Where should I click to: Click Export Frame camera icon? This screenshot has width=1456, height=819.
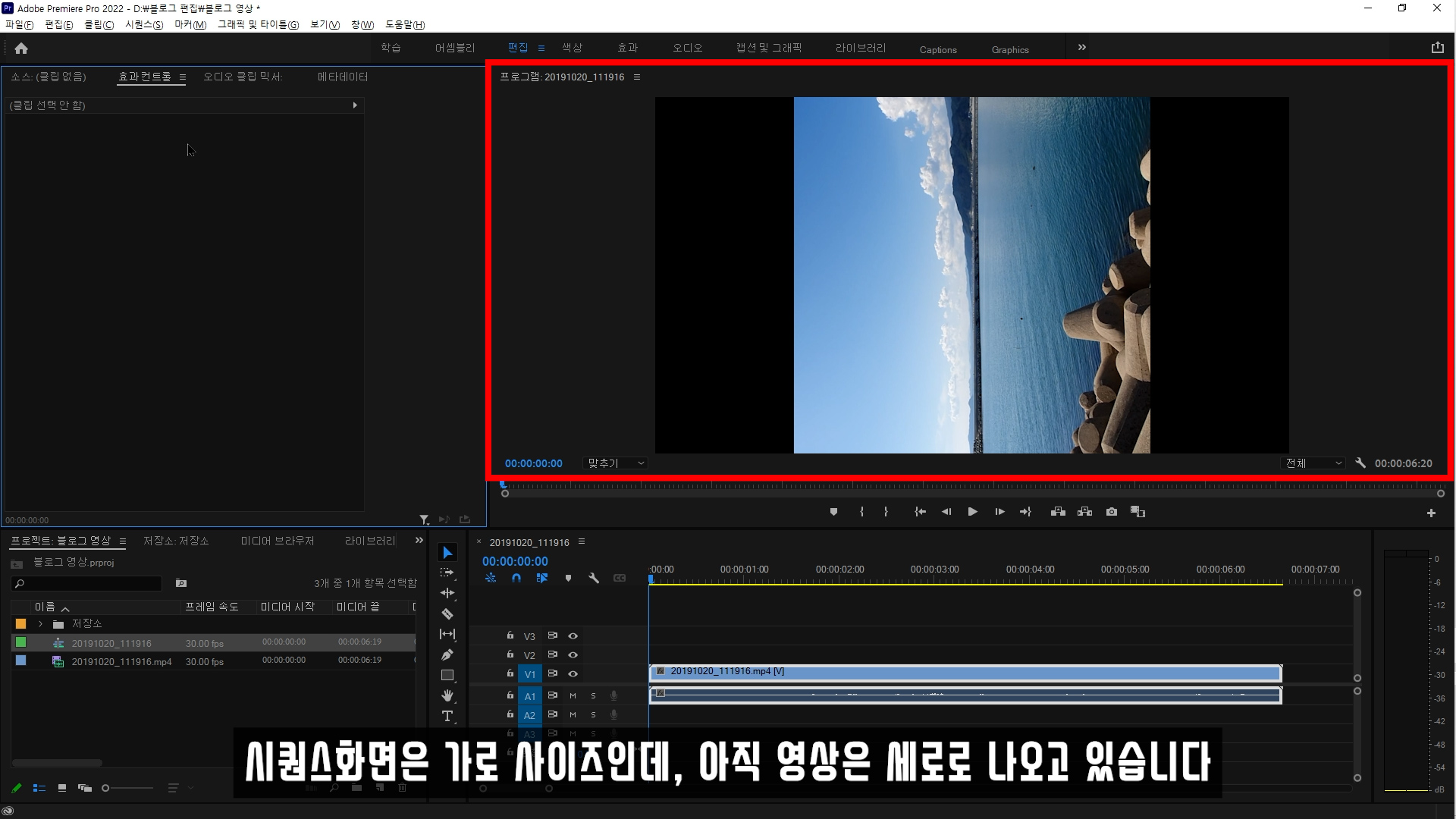(1112, 512)
